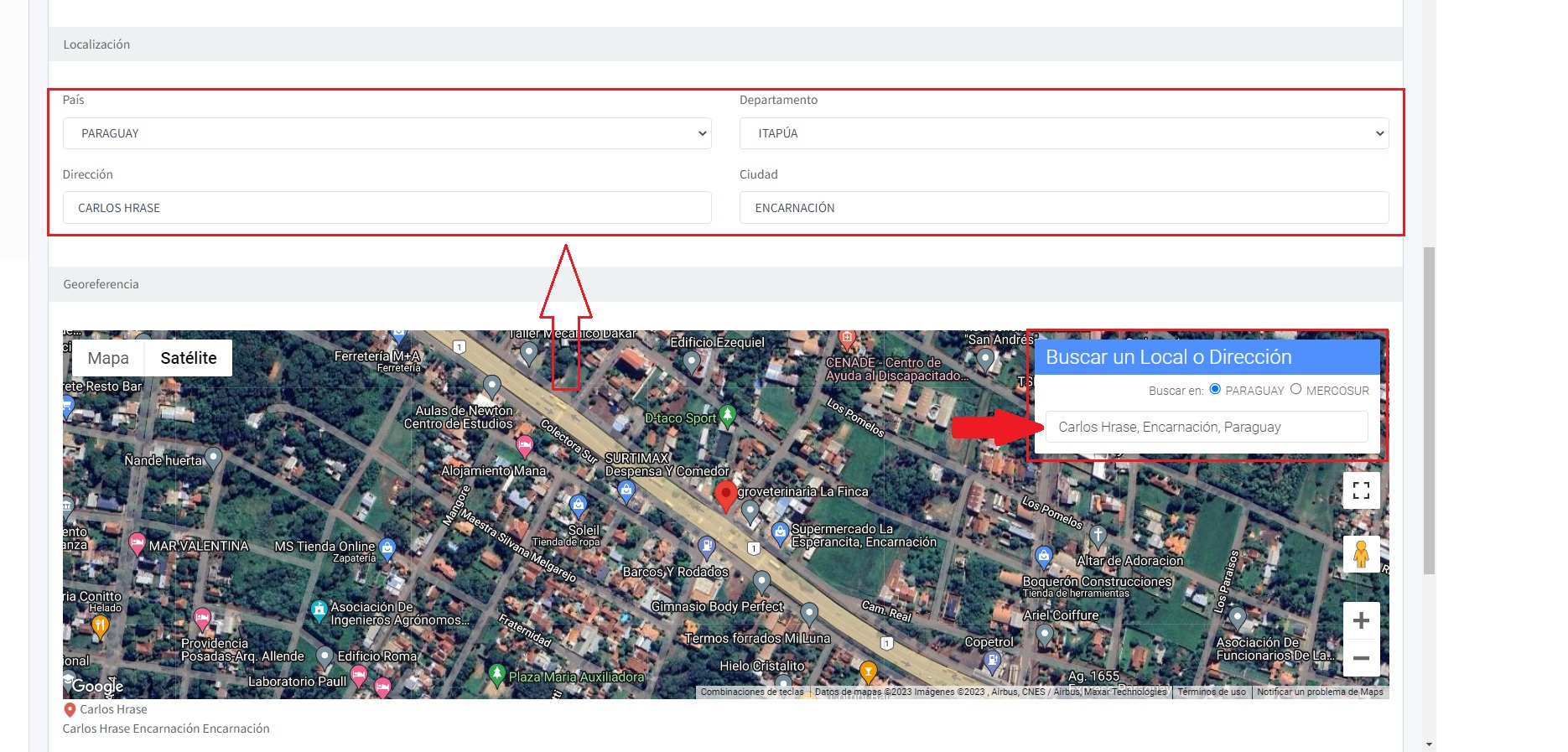
Task: Select the MERCOSUR search radio button
Action: (1295, 389)
